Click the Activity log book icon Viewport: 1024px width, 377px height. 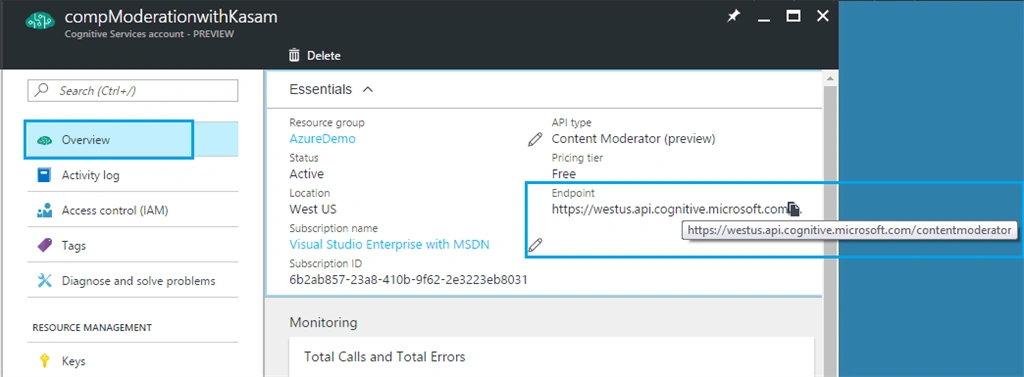pos(44,175)
